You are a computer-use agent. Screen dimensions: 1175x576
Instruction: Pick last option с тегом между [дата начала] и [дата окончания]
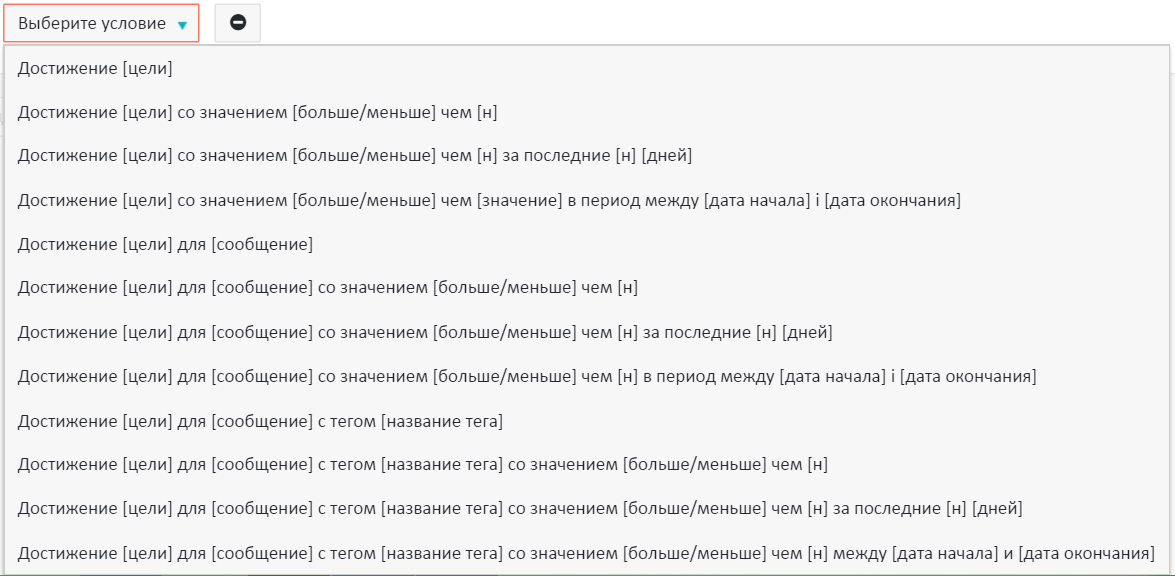click(586, 553)
